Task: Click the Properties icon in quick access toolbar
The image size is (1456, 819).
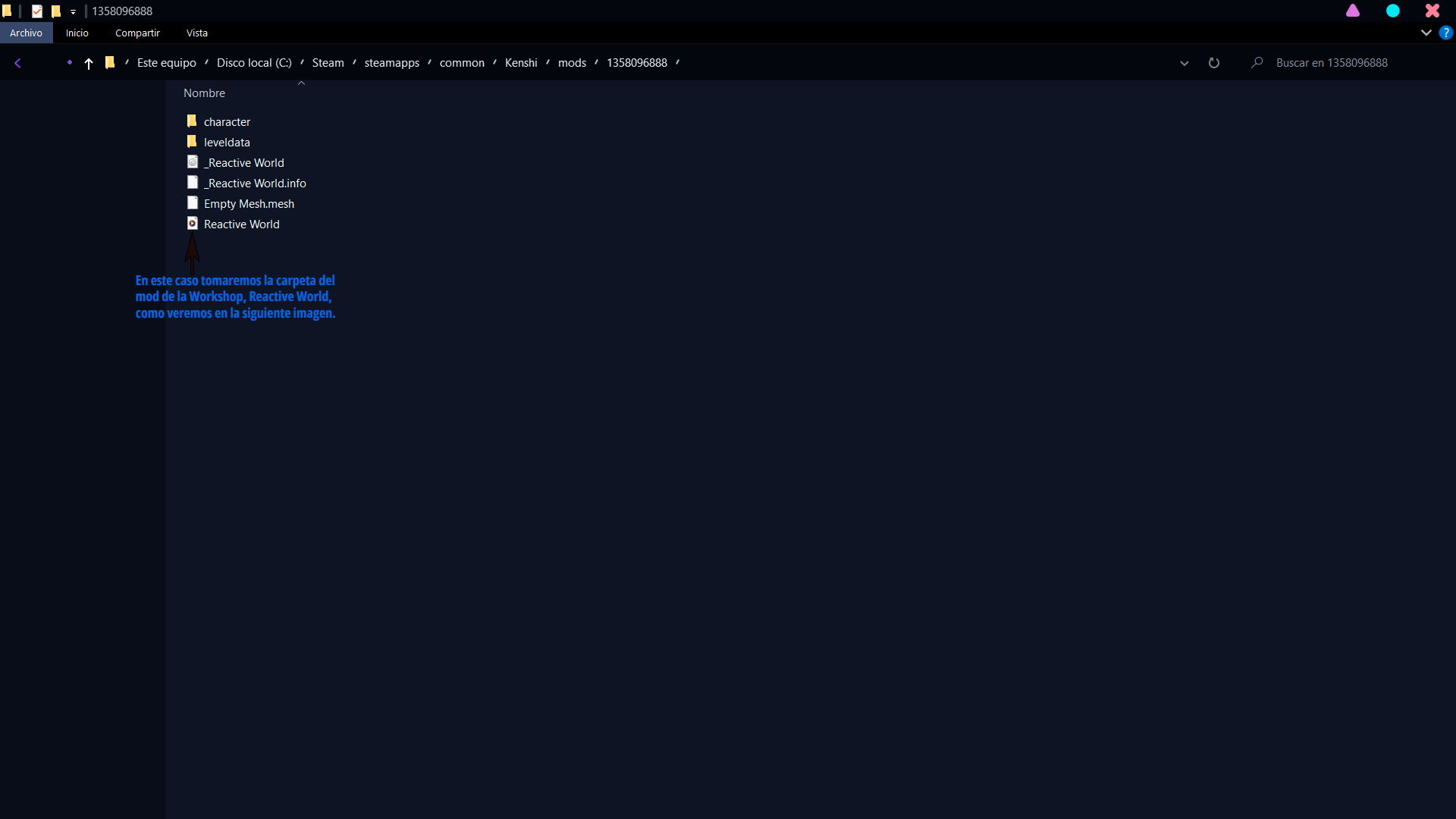Action: (x=36, y=11)
